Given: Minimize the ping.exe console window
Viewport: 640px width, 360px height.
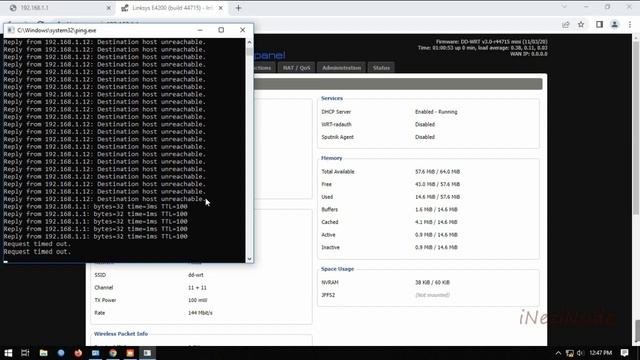Looking at the screenshot, I should (200, 30).
